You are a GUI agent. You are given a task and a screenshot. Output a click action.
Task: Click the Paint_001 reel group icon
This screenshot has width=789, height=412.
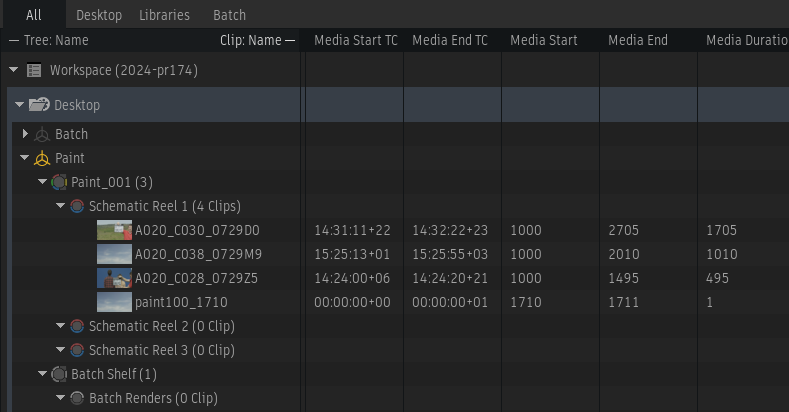pos(59,182)
